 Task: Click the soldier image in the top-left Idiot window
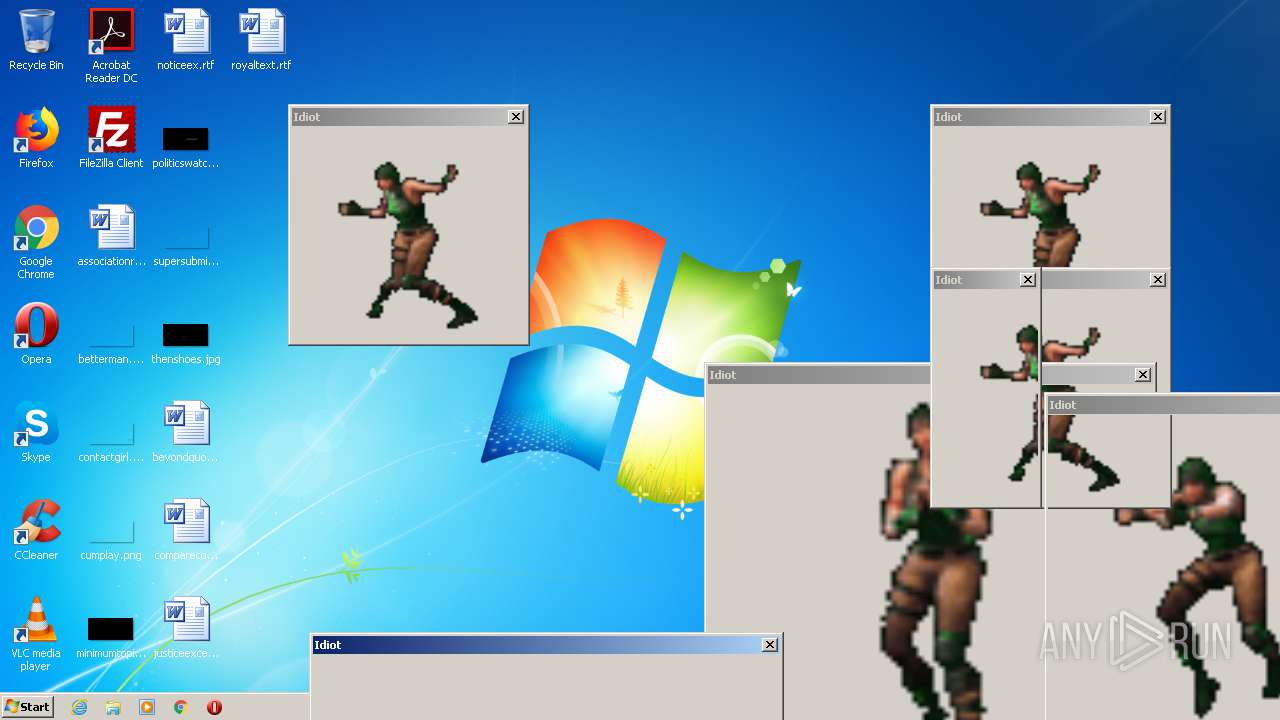(408, 243)
